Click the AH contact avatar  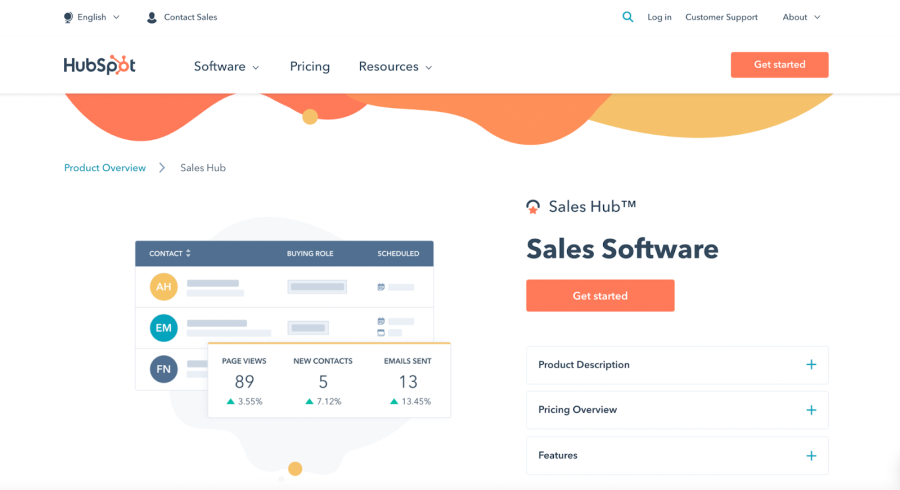pyautogui.click(x=164, y=286)
